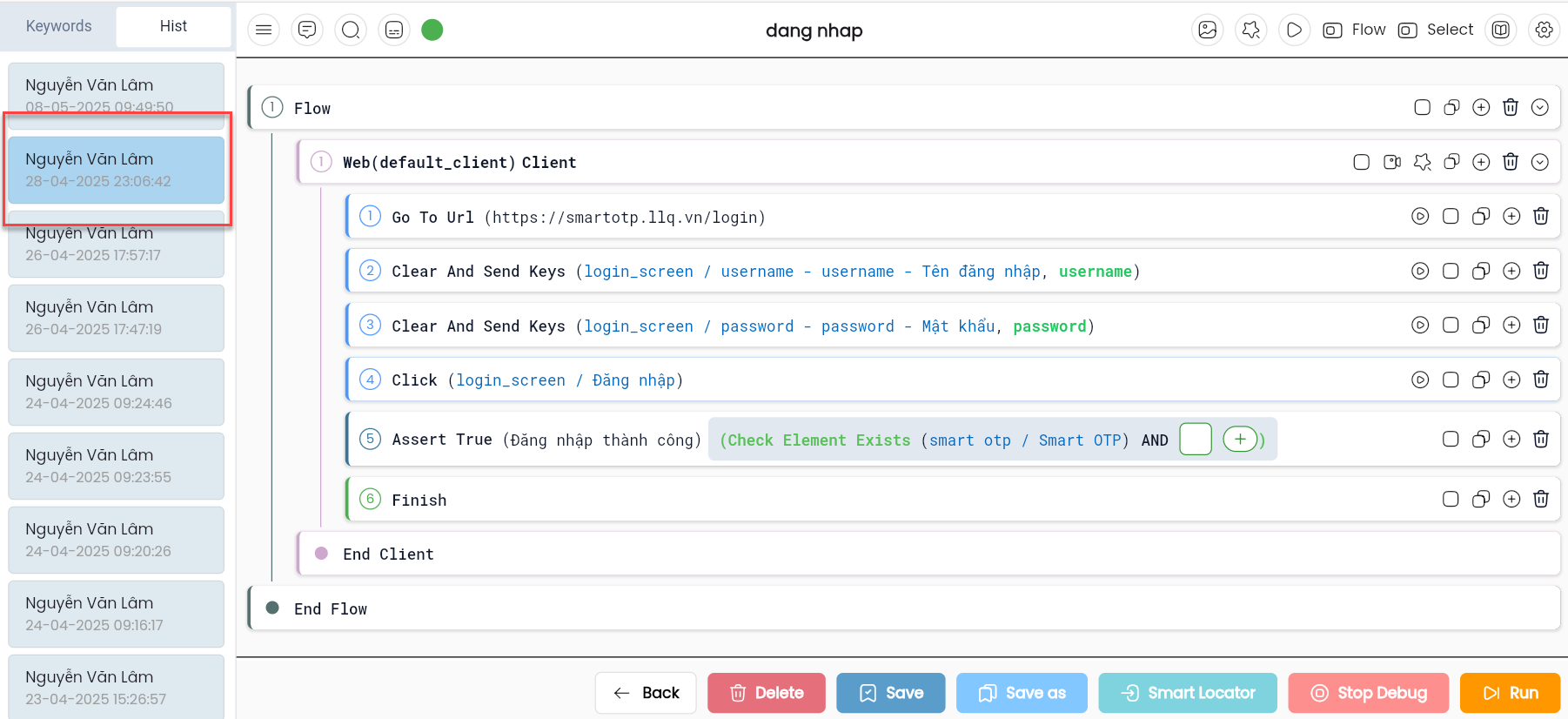Viewport: 1568px width, 719px height.
Task: Delete the Flow row with trash icon
Action: point(1511,107)
